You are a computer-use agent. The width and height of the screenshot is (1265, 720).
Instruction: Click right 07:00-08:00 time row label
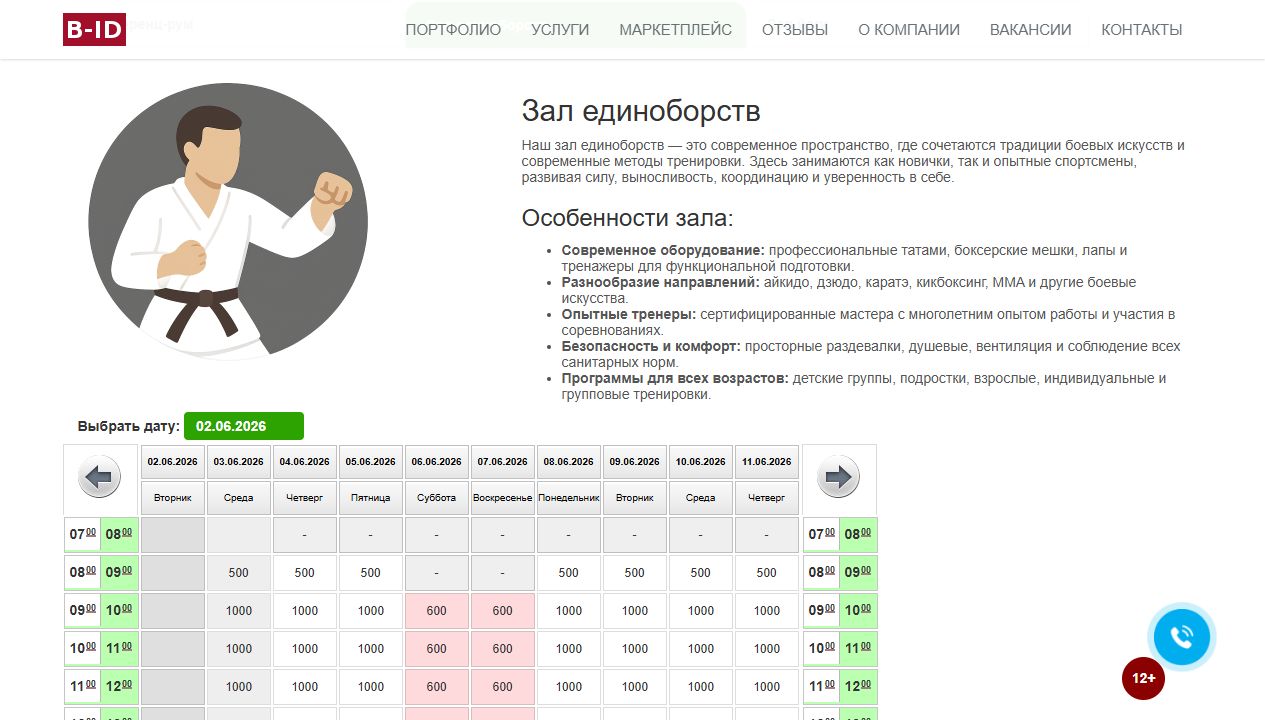click(840, 535)
